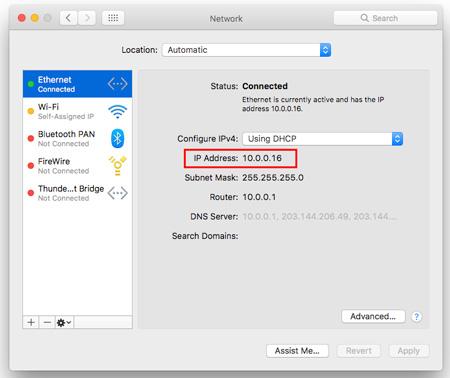Screen dimensions: 450x378
Task: Select FireWire service
Action: tap(77, 166)
